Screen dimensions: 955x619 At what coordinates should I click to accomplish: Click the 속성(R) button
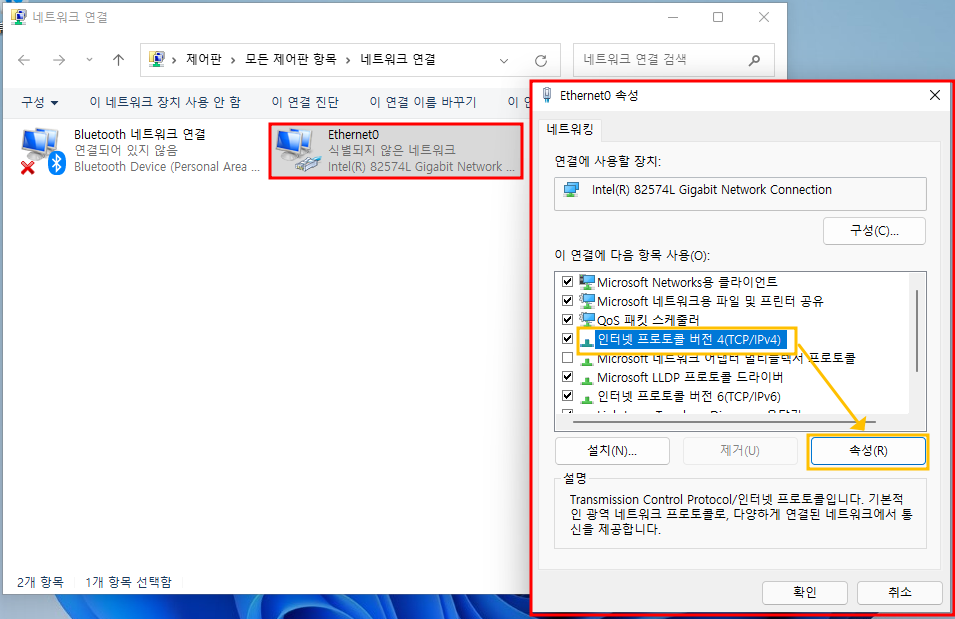click(x=868, y=451)
